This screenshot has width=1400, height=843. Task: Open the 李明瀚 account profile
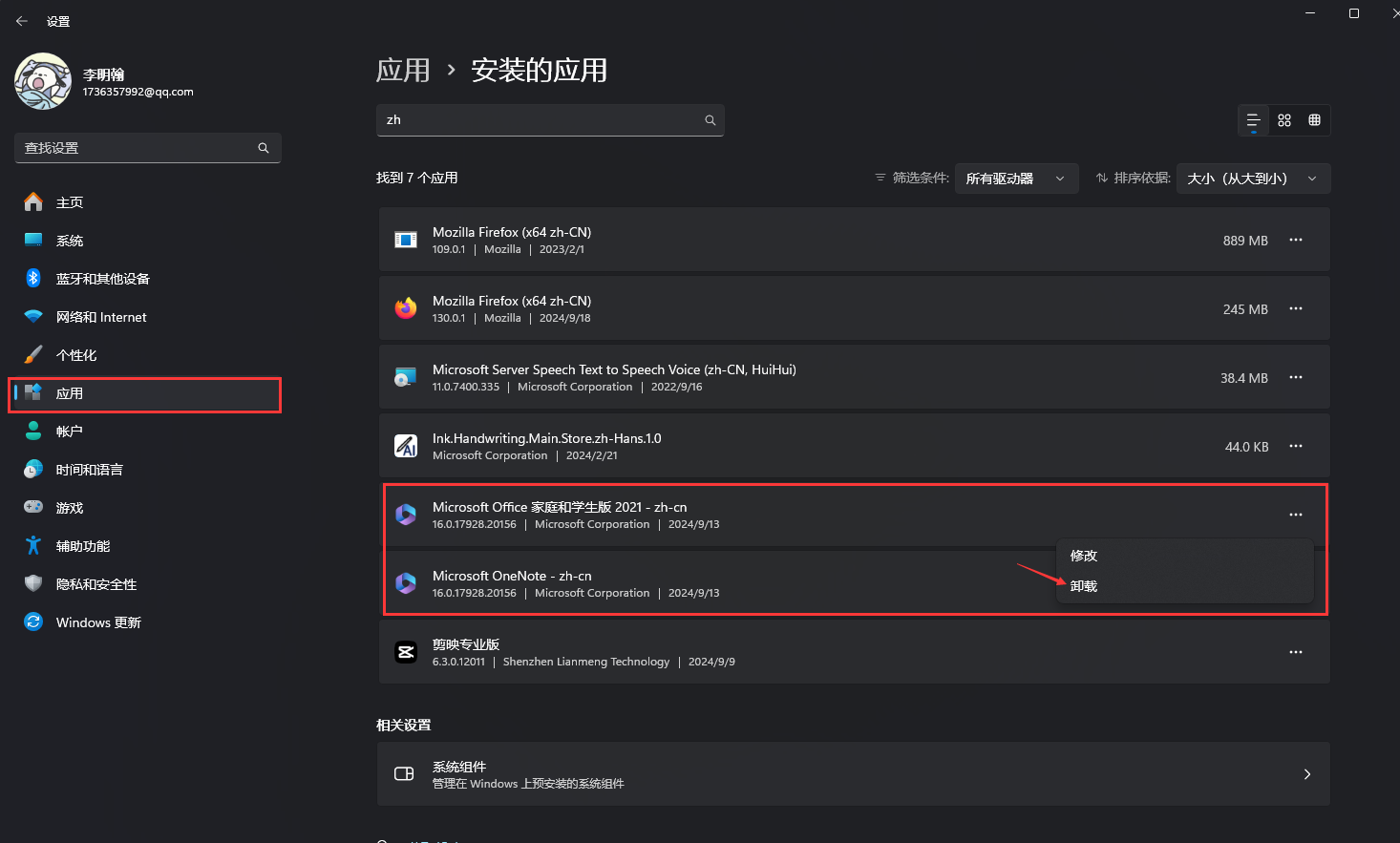(x=105, y=82)
